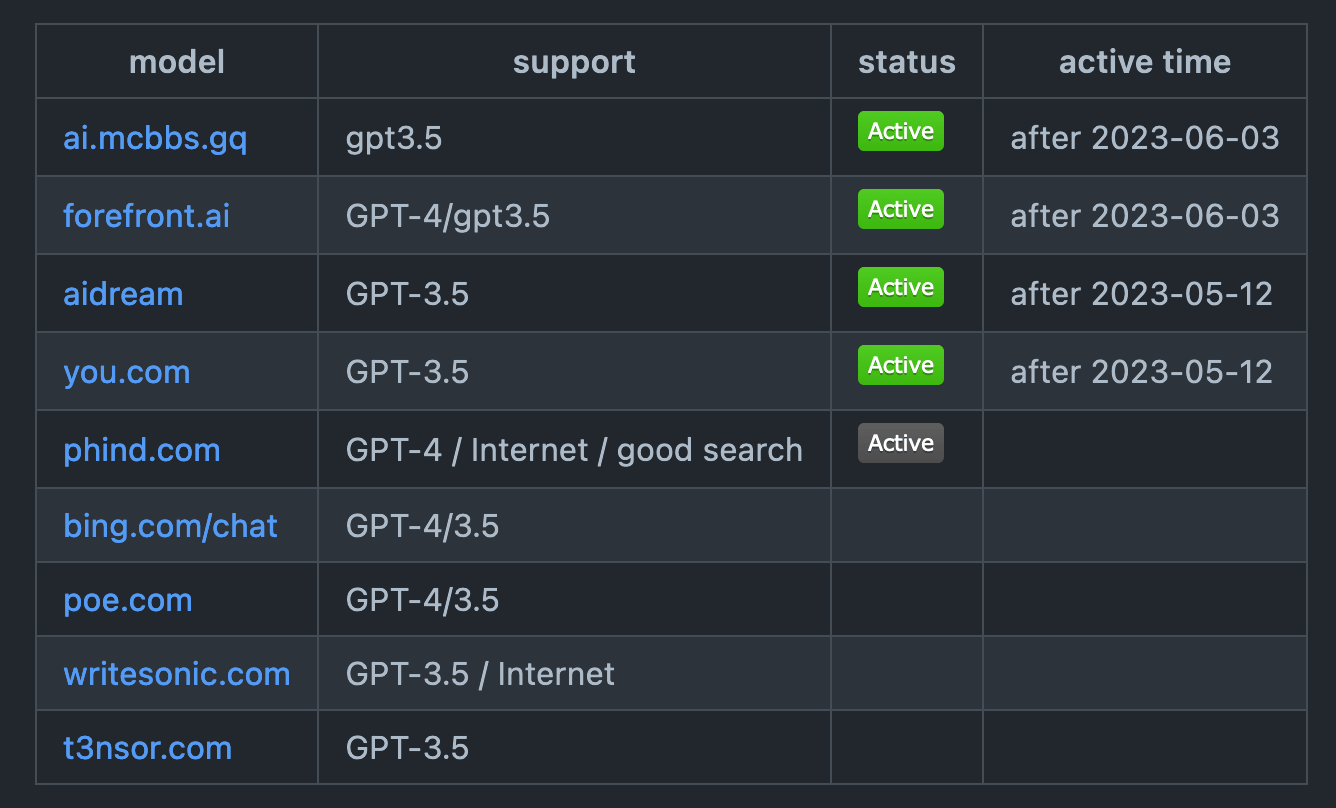The width and height of the screenshot is (1336, 808).
Task: Open the writesonic.com link
Action: 177,674
